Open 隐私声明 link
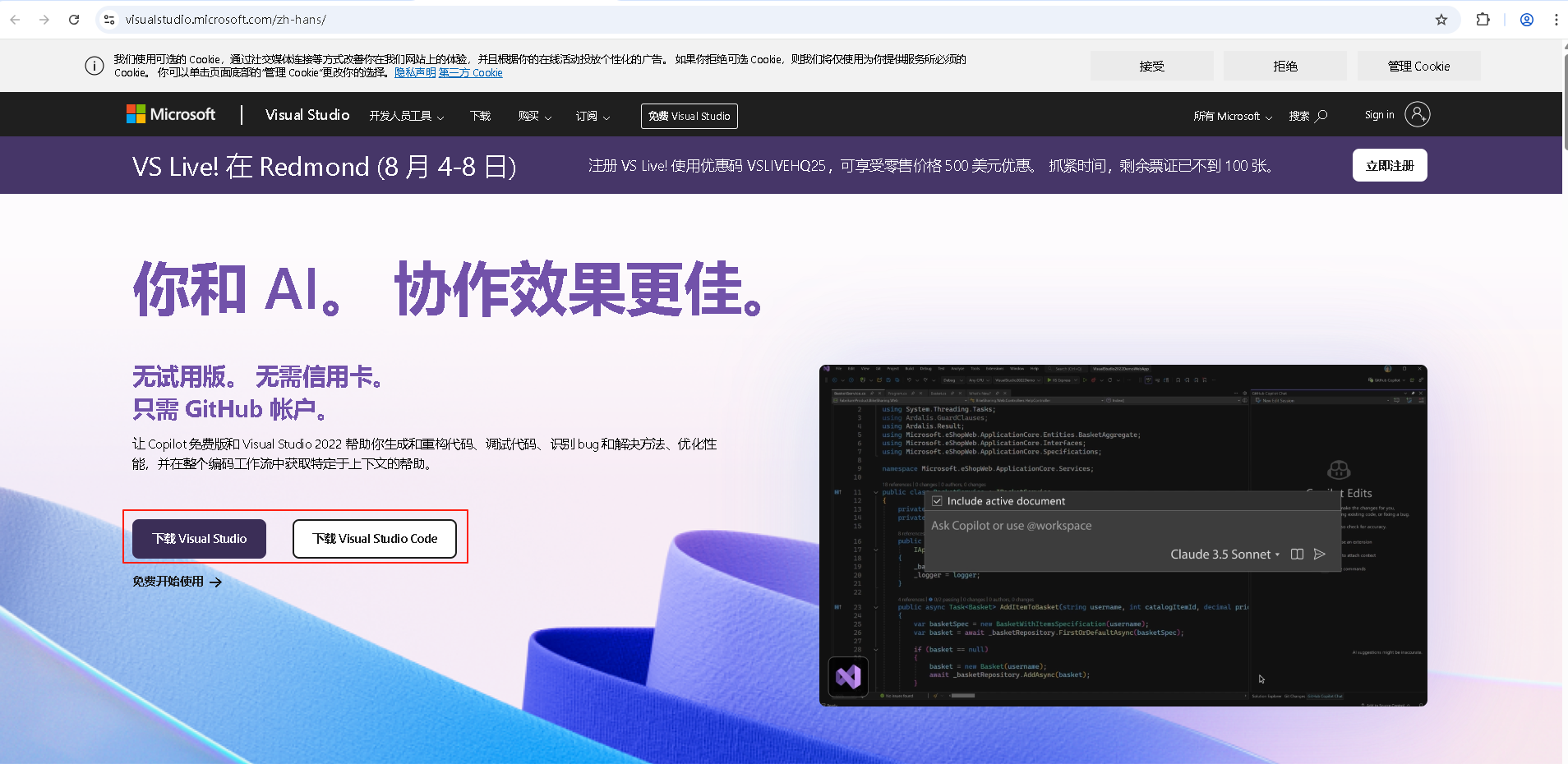This screenshot has height=764, width=1568. (415, 72)
